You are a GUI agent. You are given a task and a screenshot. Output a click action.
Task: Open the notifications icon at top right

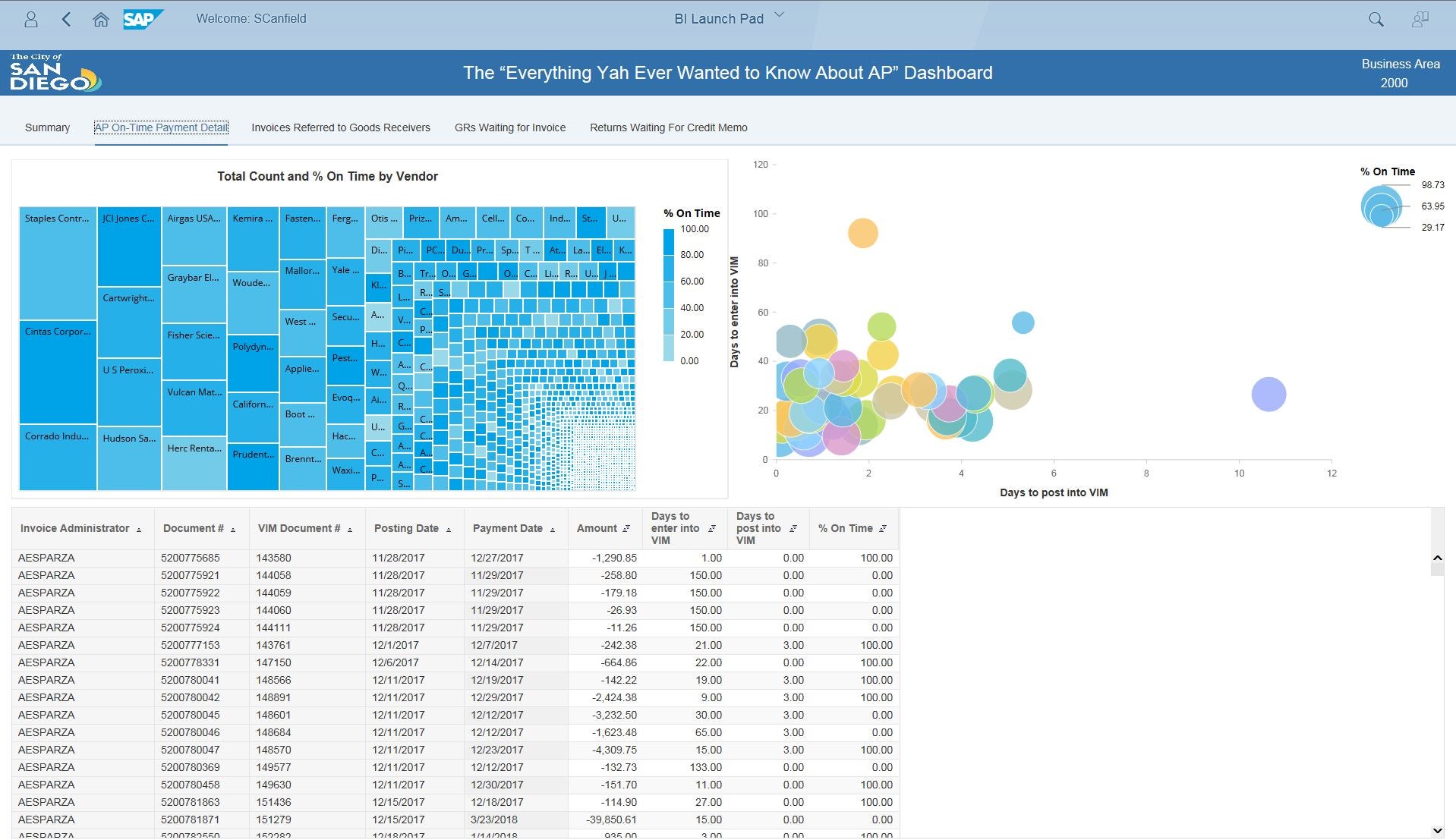click(x=1420, y=20)
